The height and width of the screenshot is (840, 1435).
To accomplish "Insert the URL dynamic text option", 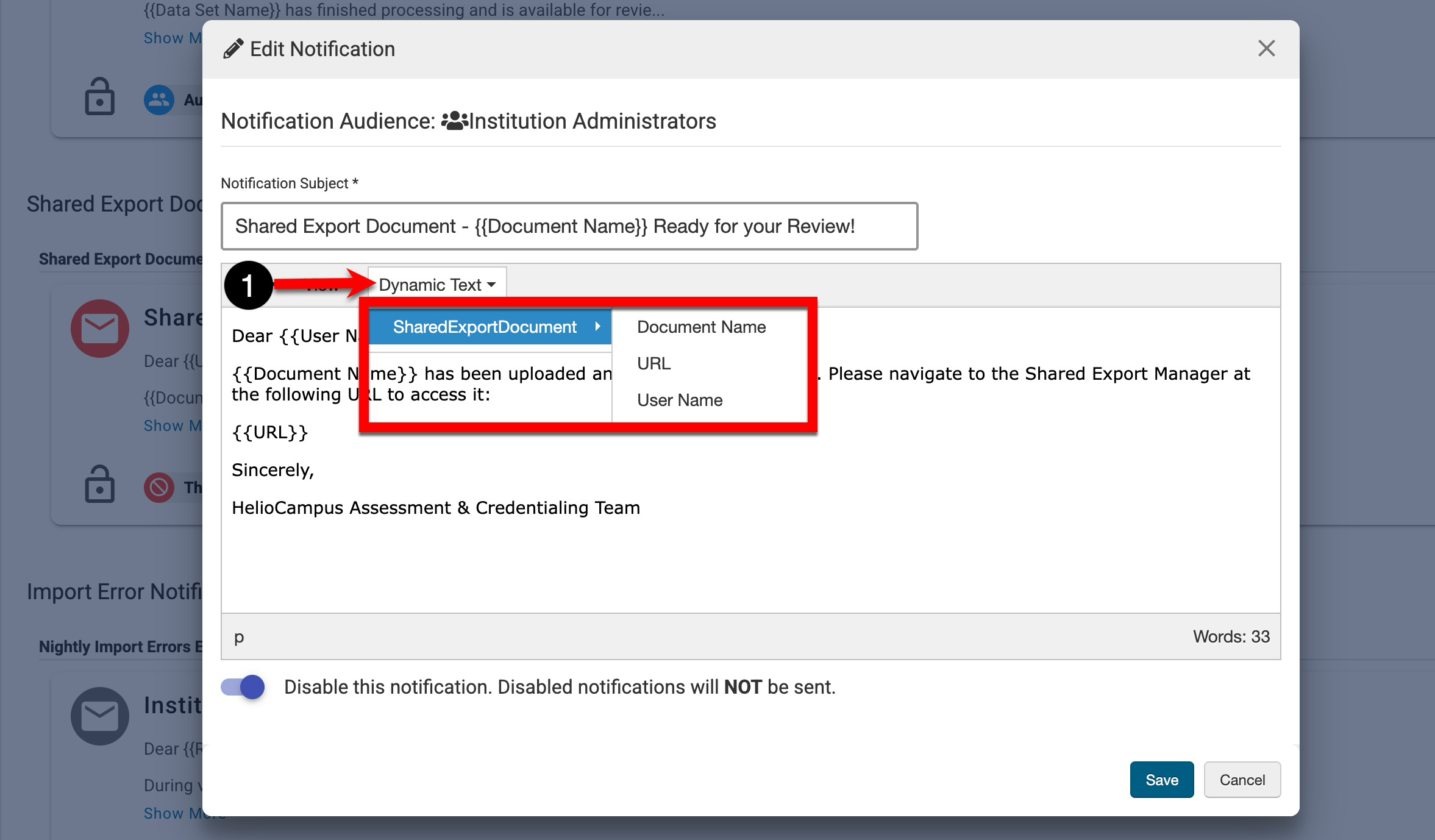I will coord(653,363).
